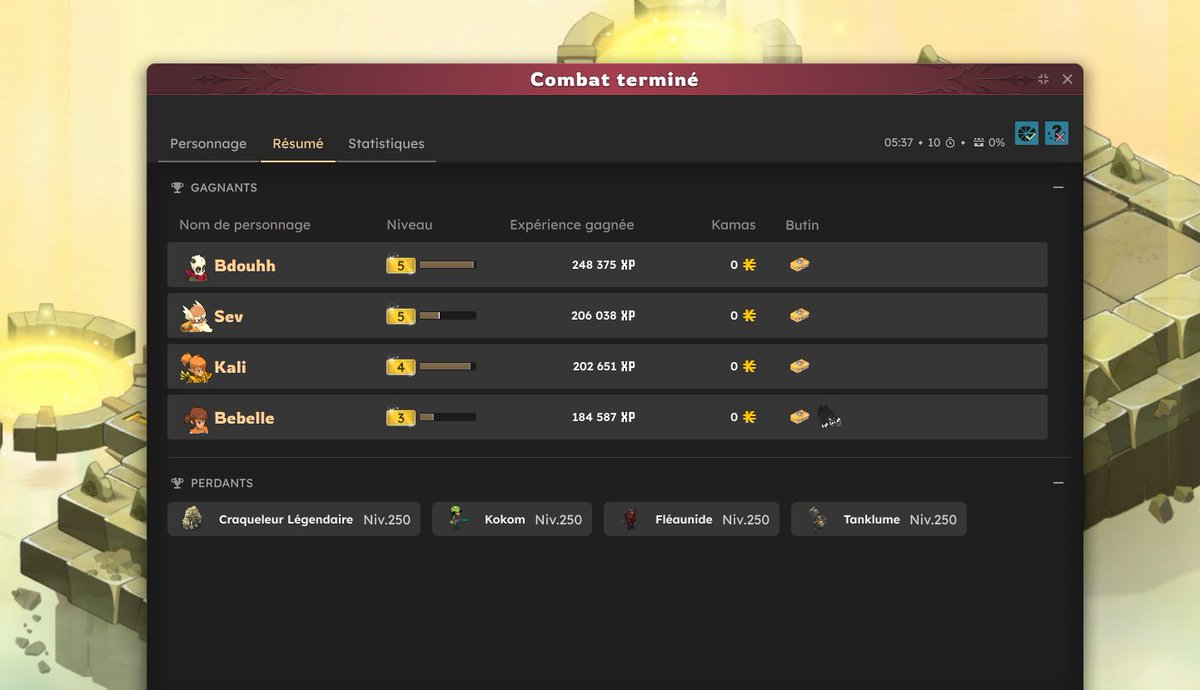Select the Fléaunide name

click(x=684, y=520)
